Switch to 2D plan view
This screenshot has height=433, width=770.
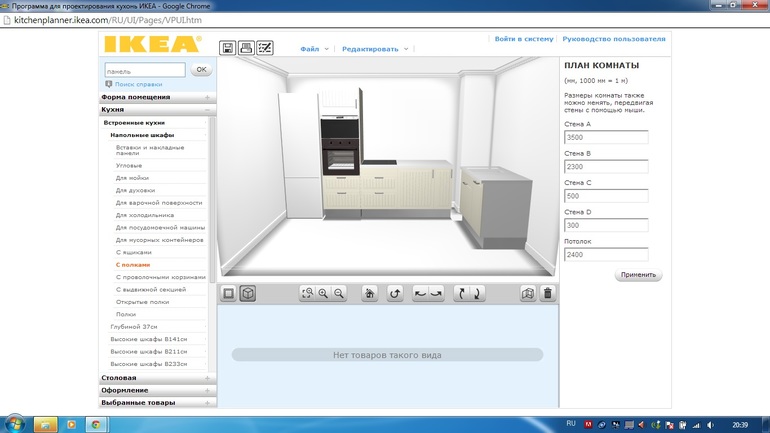point(228,294)
